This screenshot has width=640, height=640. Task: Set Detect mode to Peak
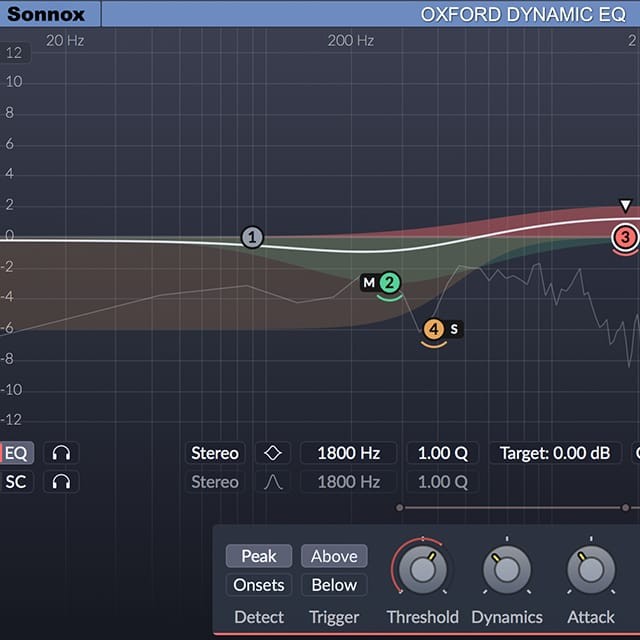pos(259,556)
